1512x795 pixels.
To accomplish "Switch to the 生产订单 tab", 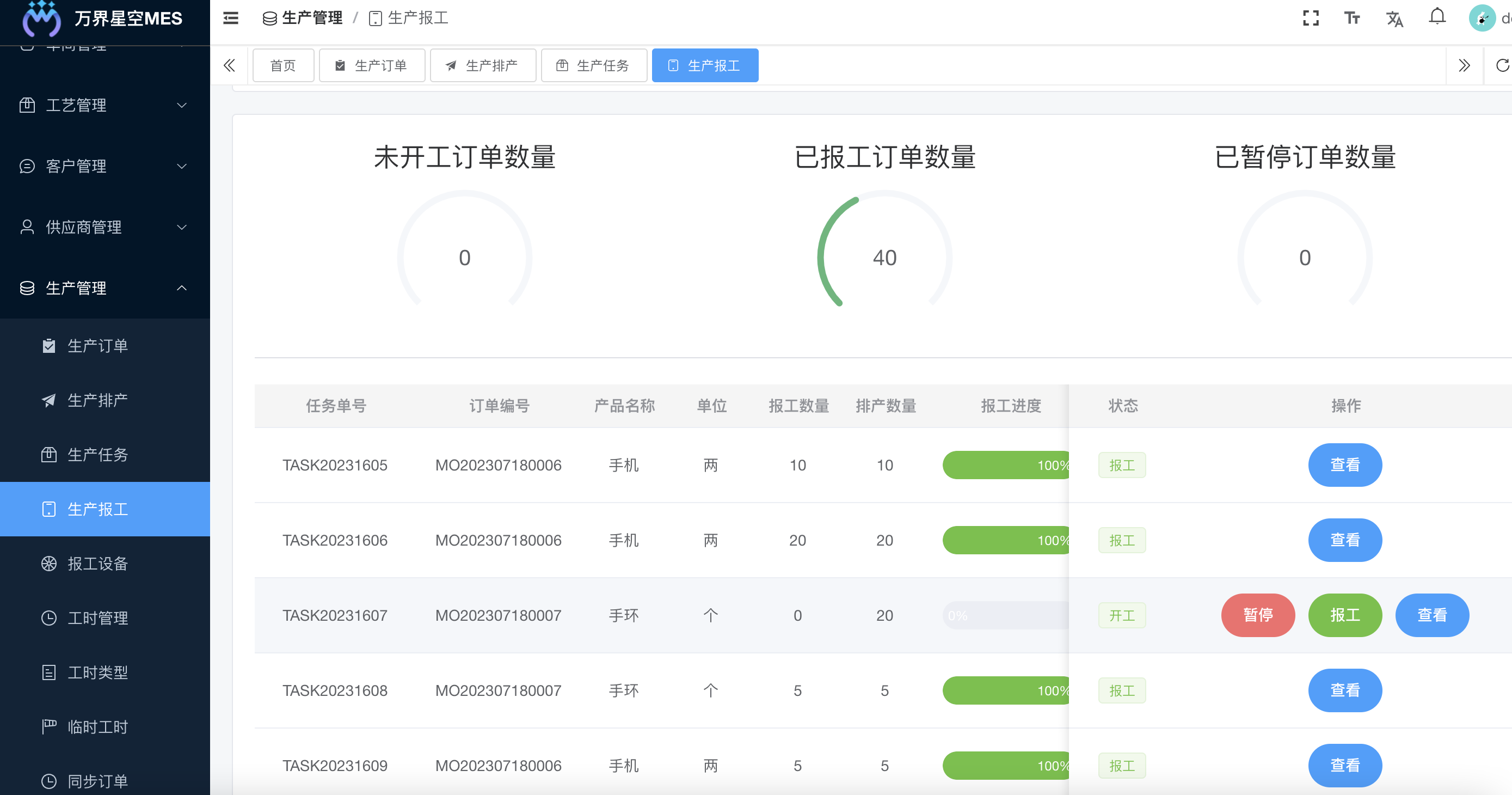I will pos(372,65).
